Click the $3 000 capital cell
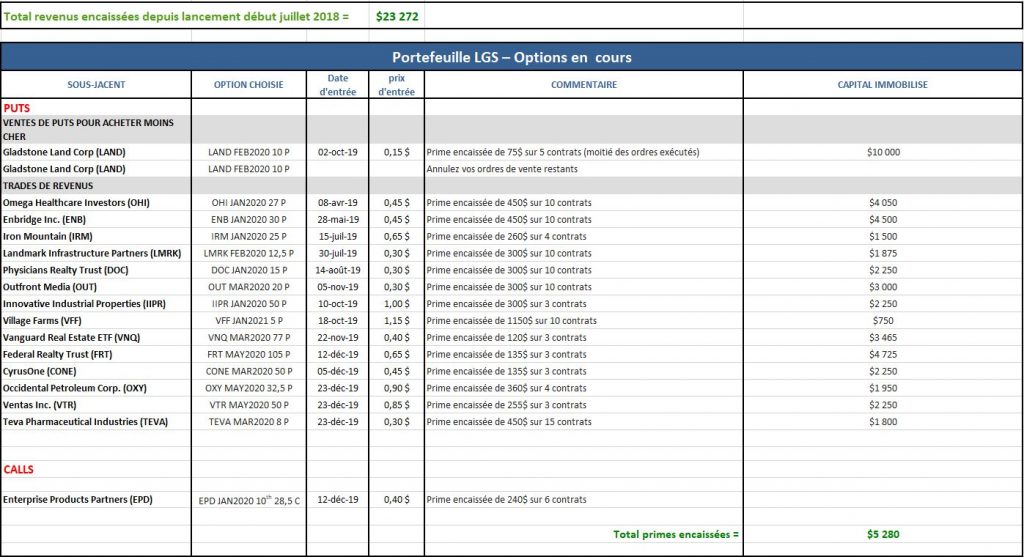Image resolution: width=1024 pixels, height=557 pixels. (883, 287)
